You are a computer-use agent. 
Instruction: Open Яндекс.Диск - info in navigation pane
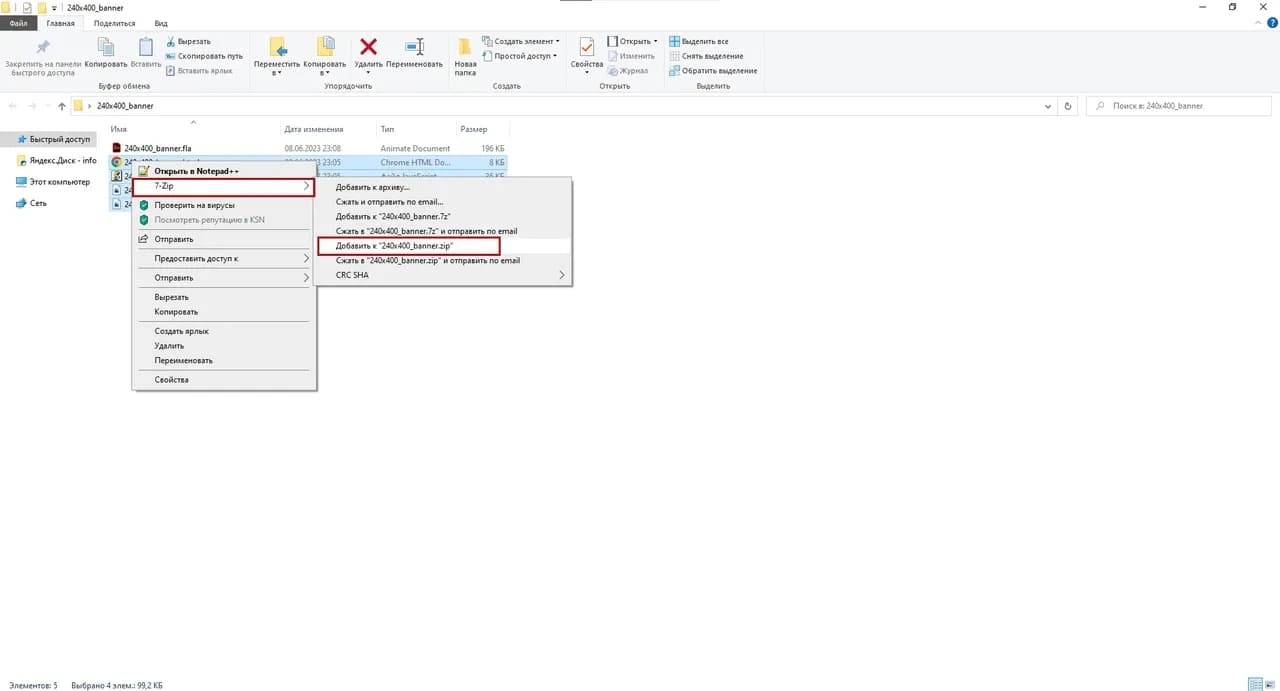pos(57,160)
